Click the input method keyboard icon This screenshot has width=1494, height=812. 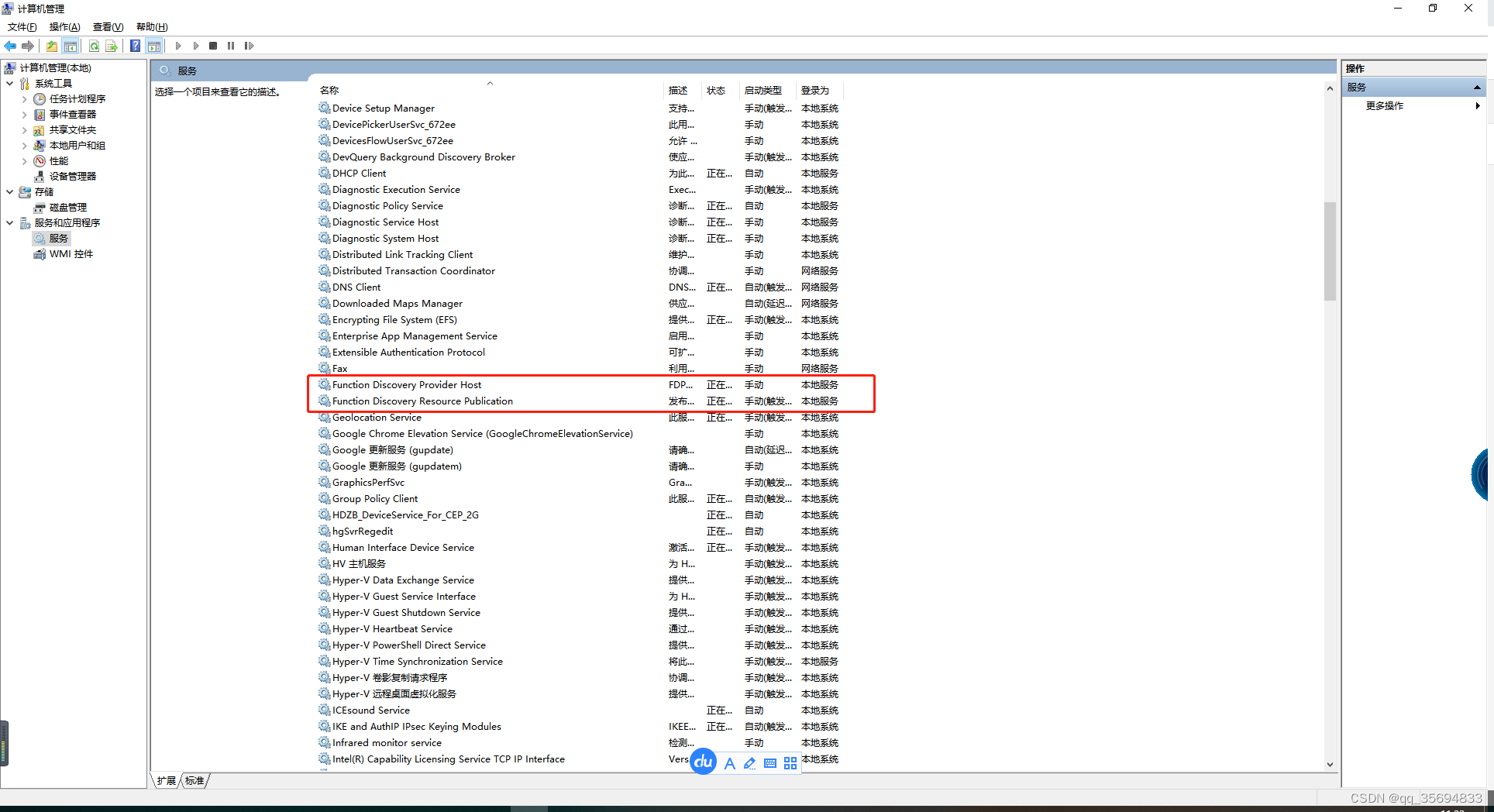pyautogui.click(x=770, y=763)
